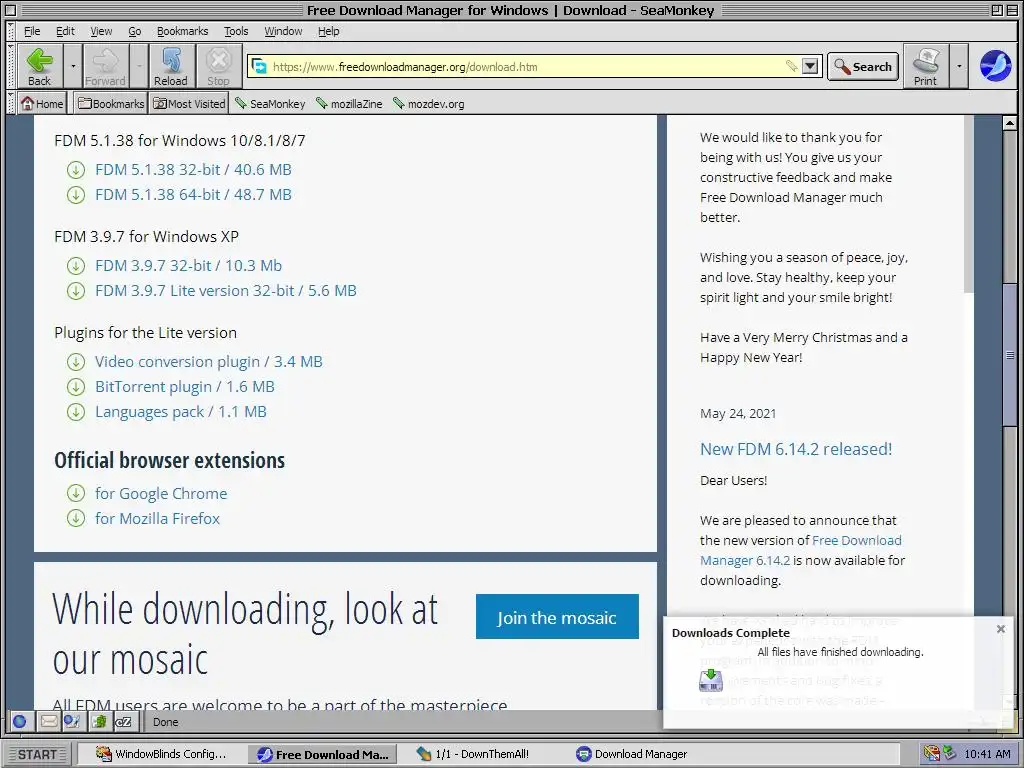Click the 'Done' status bar text
This screenshot has width=1024, height=768.
pos(165,722)
